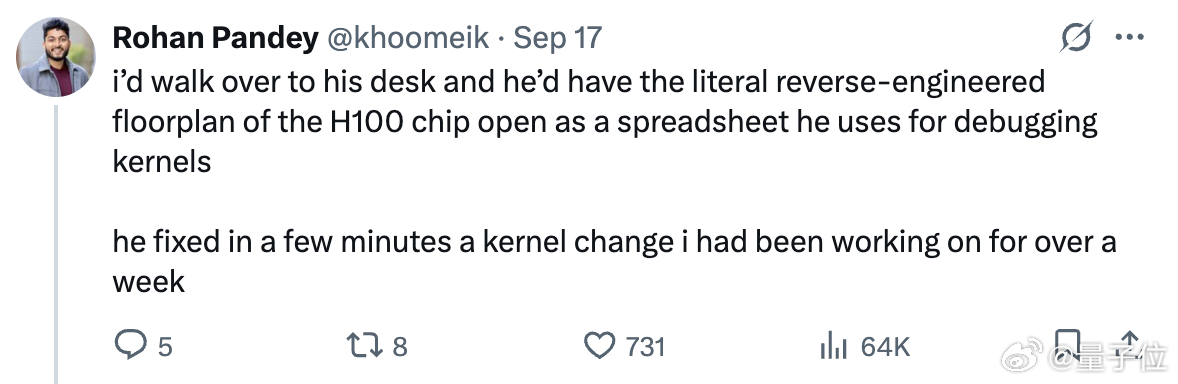1178x384 pixels.
Task: Open tweet by clicking the H100 floorplan paragraph
Action: click(x=606, y=122)
